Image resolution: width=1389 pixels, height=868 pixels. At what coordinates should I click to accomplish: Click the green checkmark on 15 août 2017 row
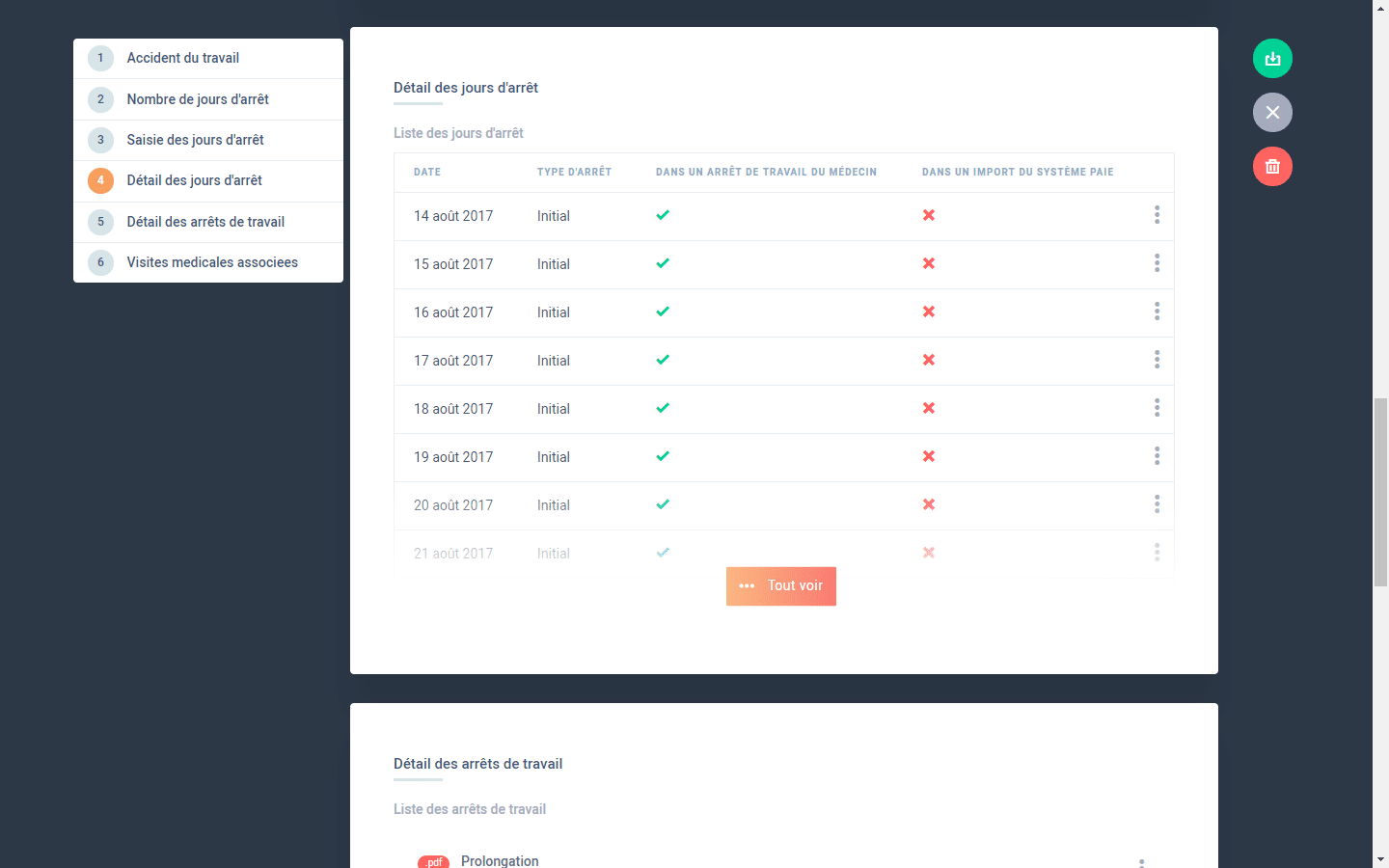[x=663, y=263]
